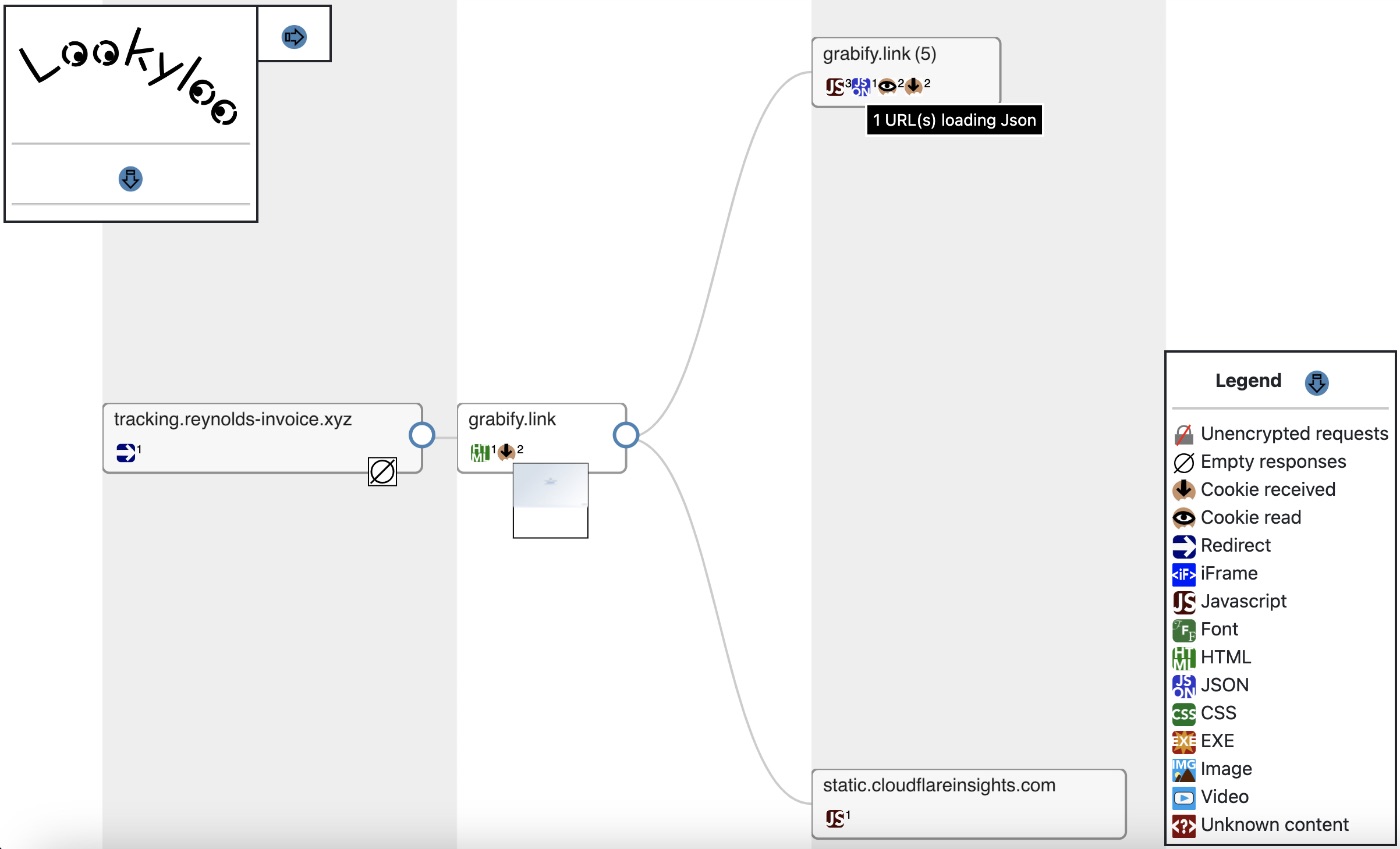Open redirect icon on tracking.reynolds-invoice.xyz node
The height and width of the screenshot is (849, 1400).
coord(125,452)
